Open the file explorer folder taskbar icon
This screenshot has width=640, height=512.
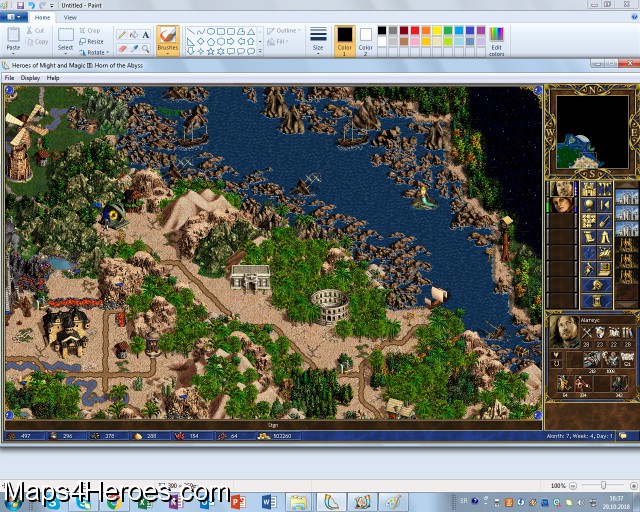pos(299,501)
